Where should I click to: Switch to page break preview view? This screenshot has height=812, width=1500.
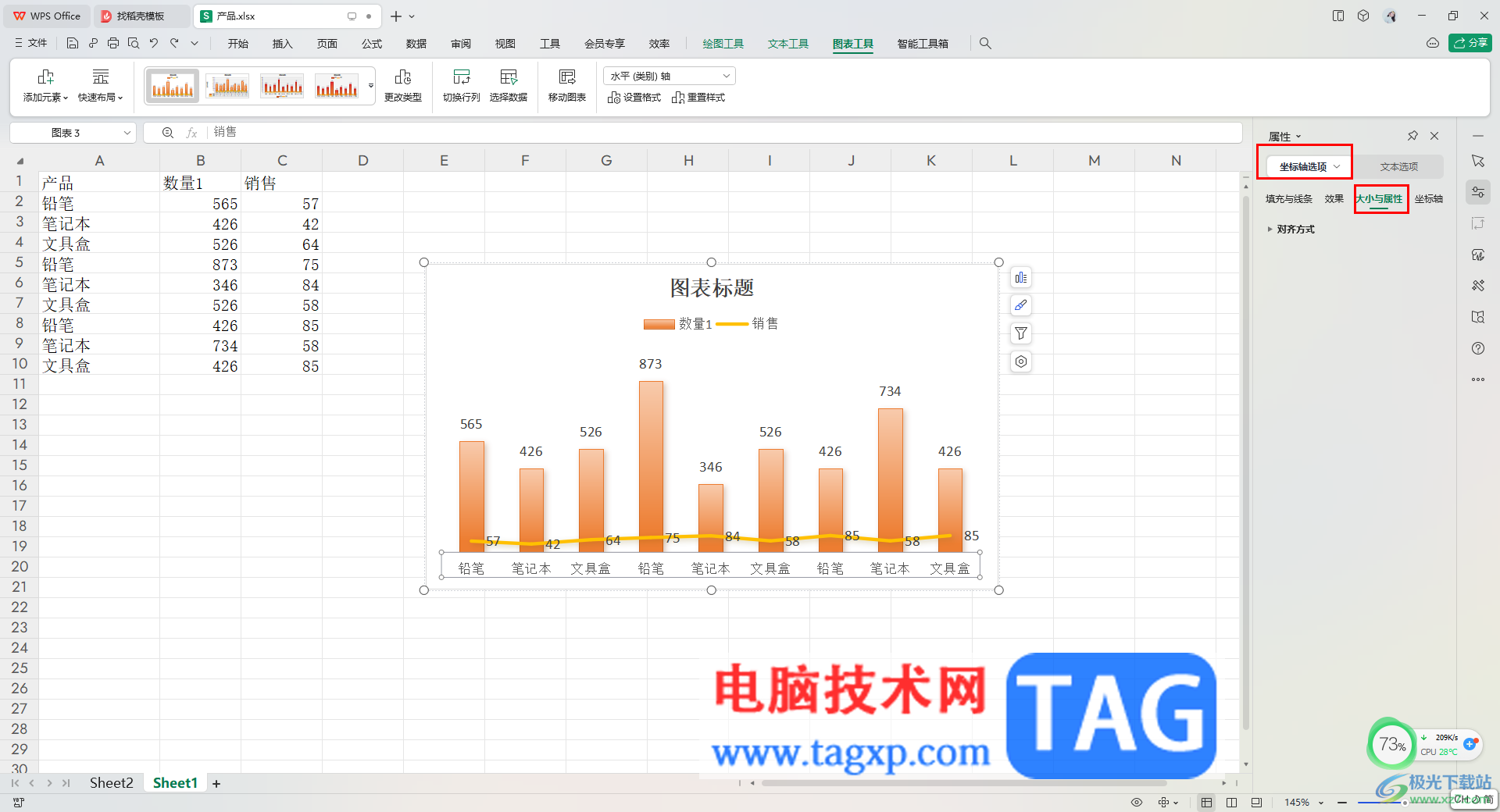(x=1256, y=802)
